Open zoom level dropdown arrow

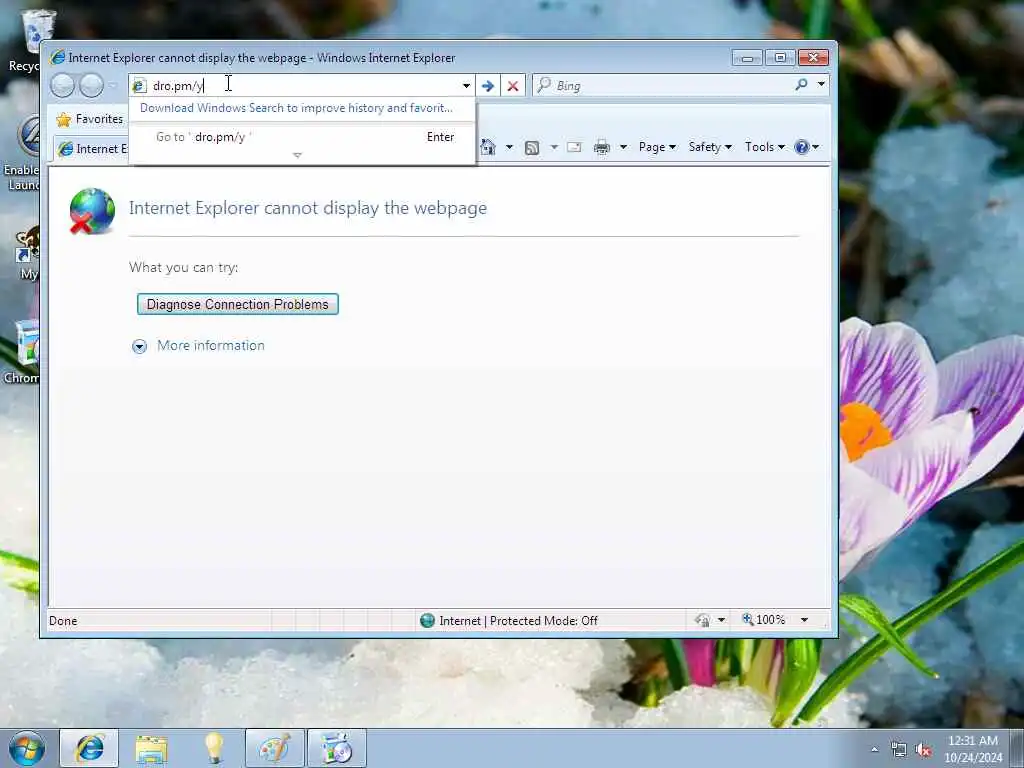(x=805, y=620)
